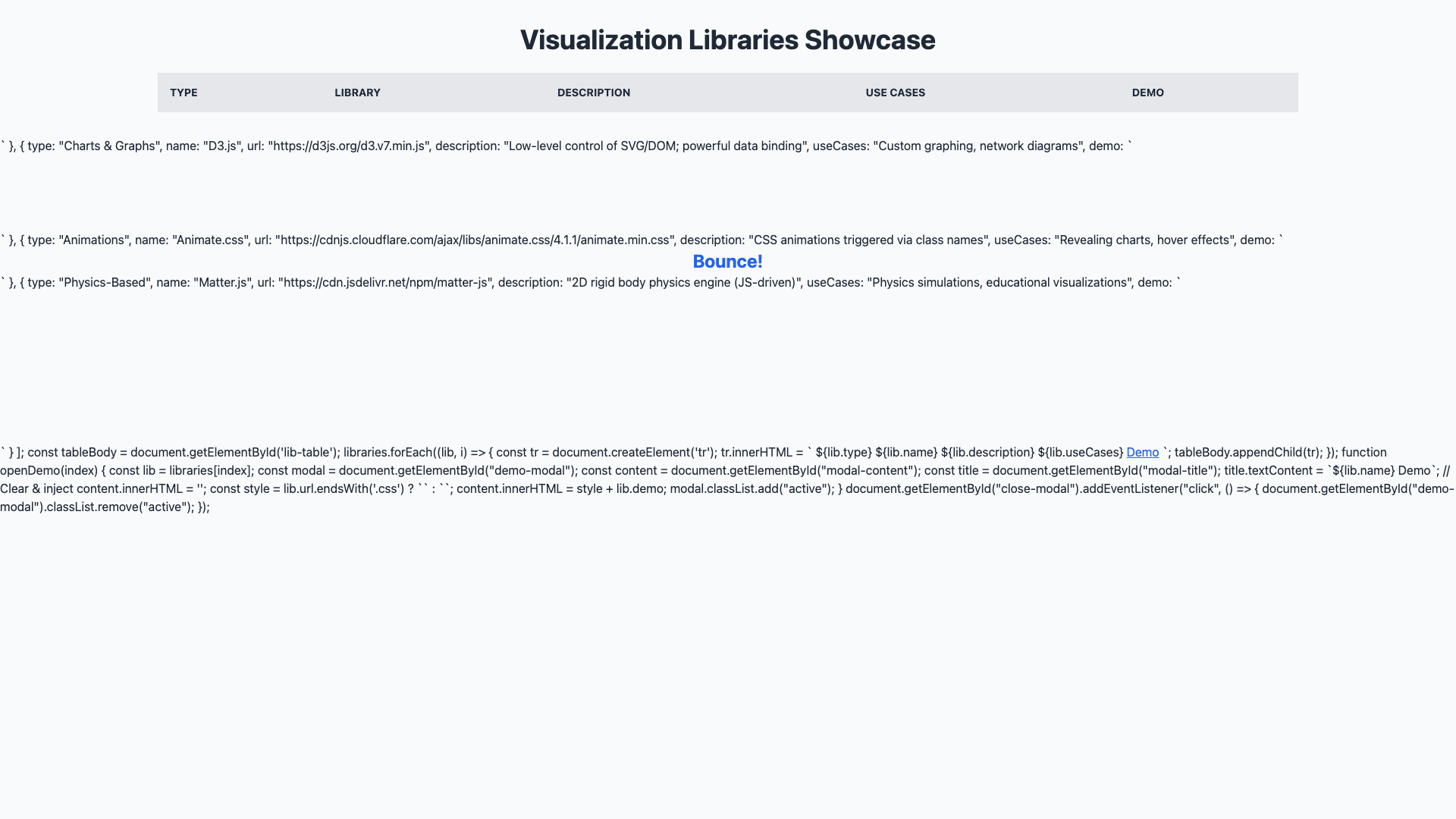Click the "const tableBody" code text
The height and width of the screenshot is (819, 1456).
tap(72, 453)
